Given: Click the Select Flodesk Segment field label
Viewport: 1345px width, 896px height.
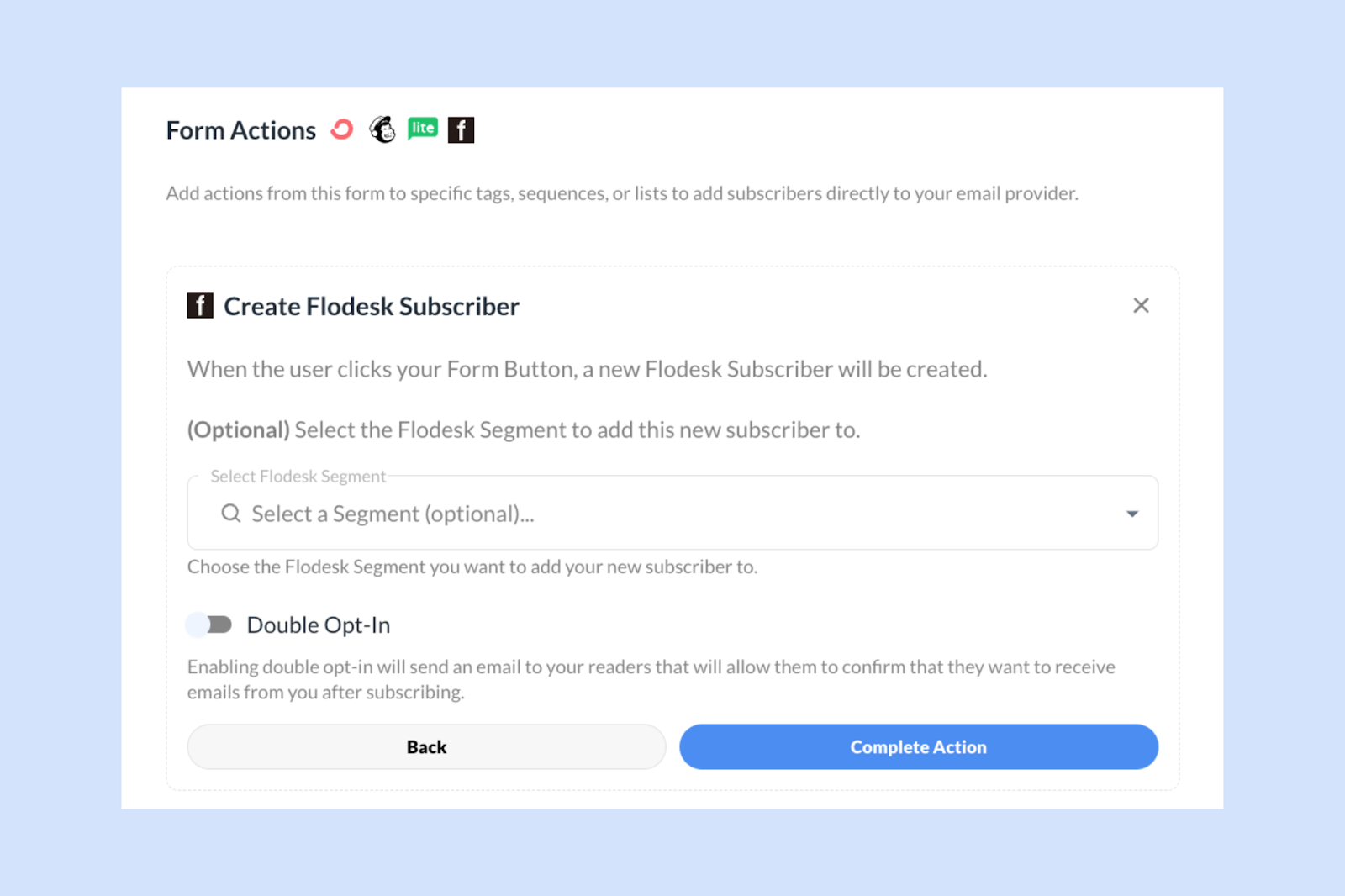Looking at the screenshot, I should (298, 476).
